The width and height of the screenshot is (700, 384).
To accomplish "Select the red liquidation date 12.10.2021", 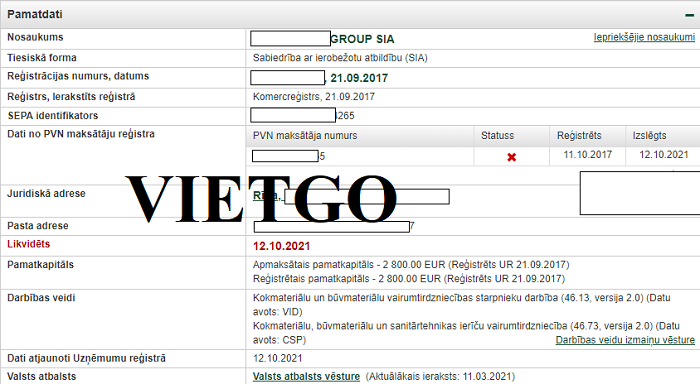I will 281,246.
